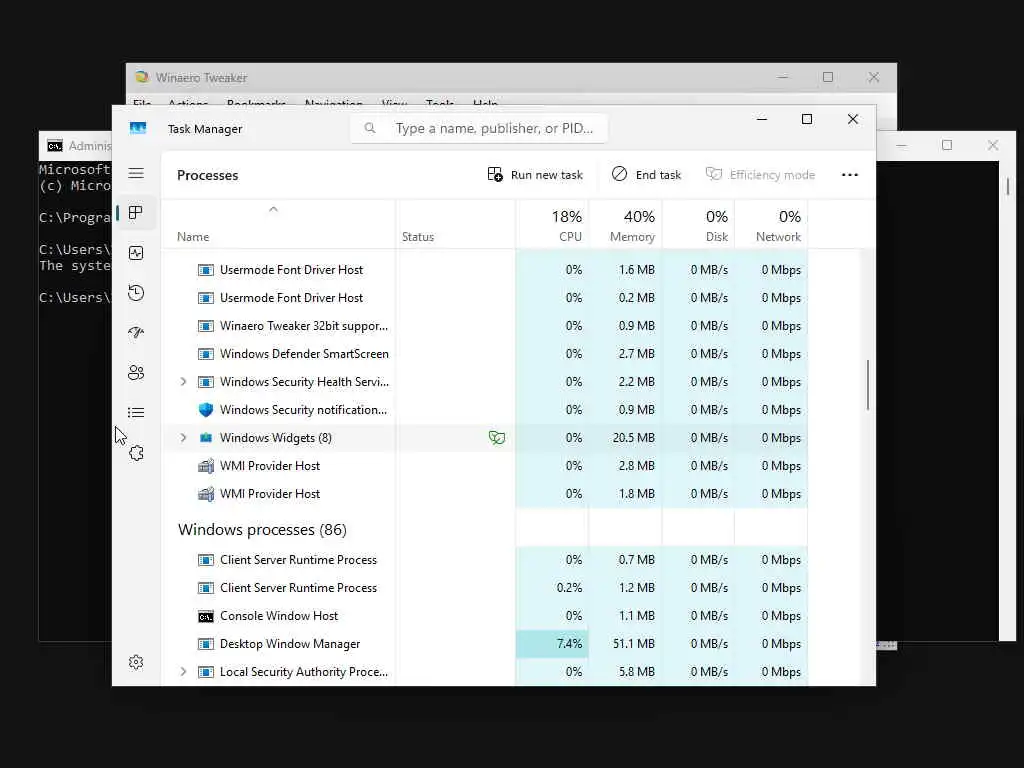Sort by the Network column header
This screenshot has height=768, width=1024.
point(771,225)
